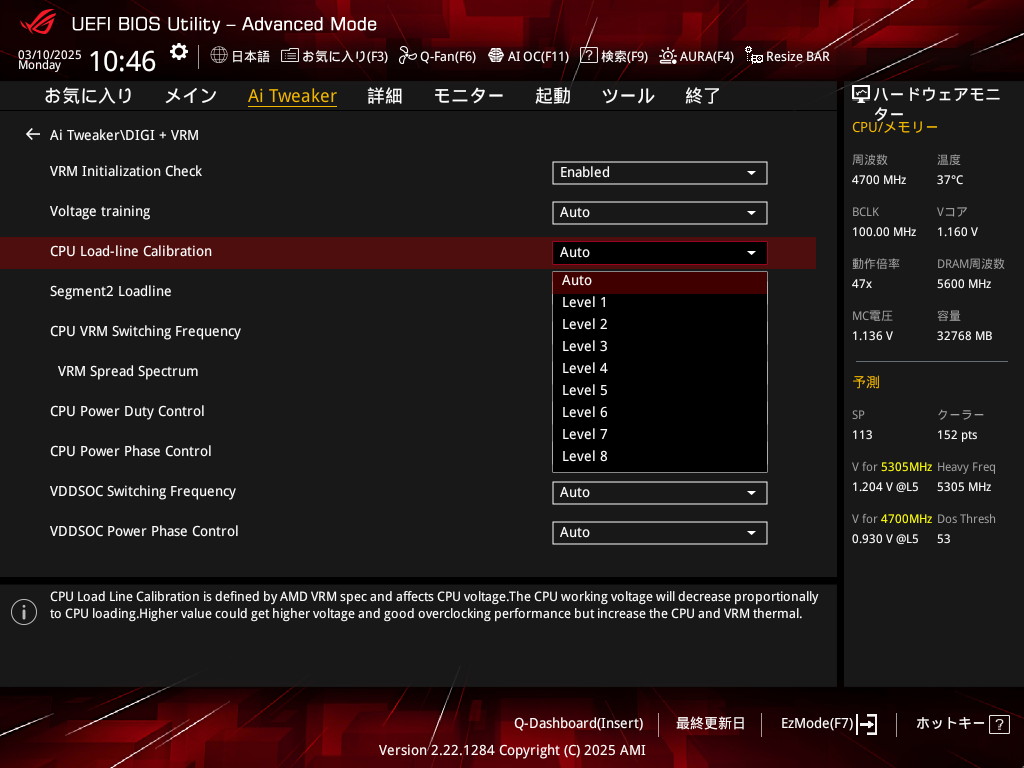The width and height of the screenshot is (1024, 768).
Task: Select Level 5 option
Action: click(x=660, y=391)
